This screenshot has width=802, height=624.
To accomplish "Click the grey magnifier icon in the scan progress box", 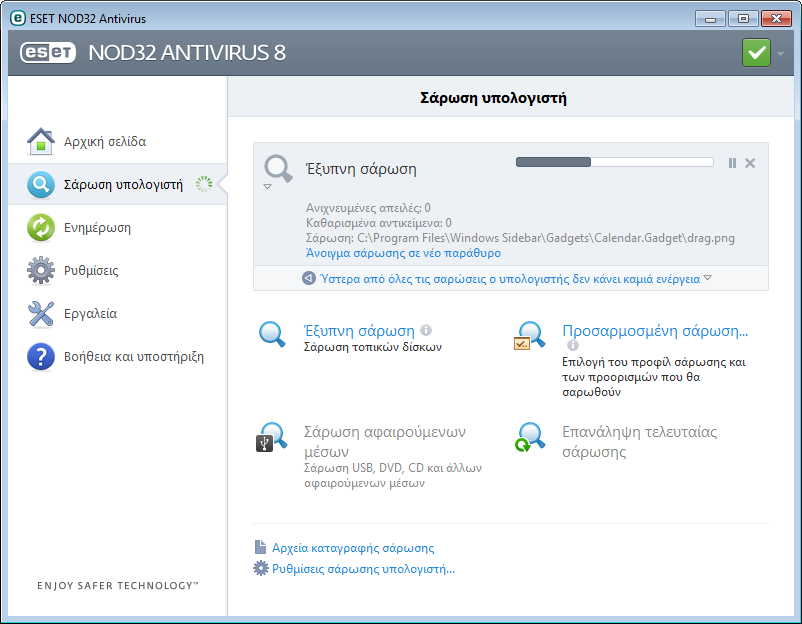I will pos(278,168).
